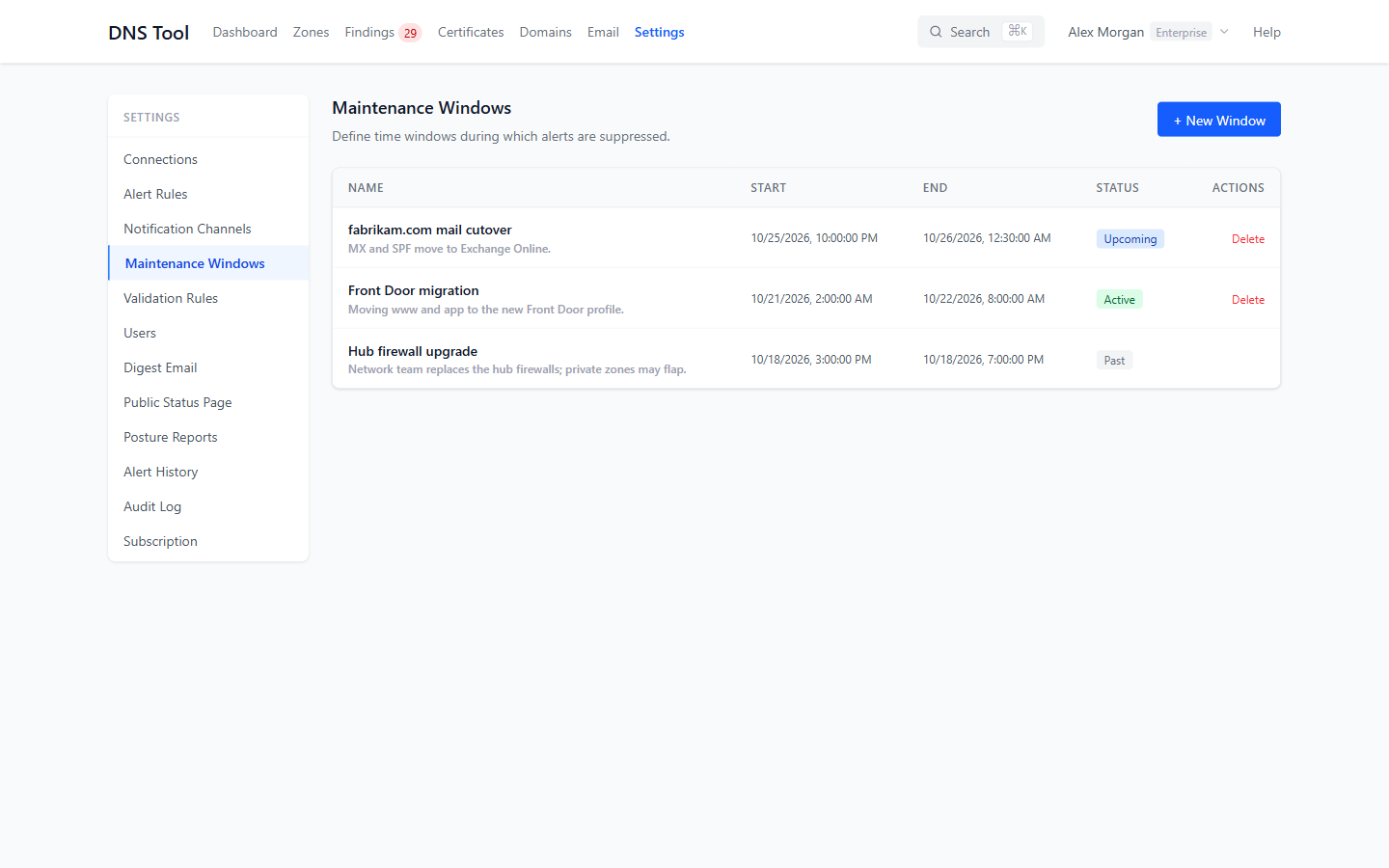The width and height of the screenshot is (1389, 868).
Task: Click the STATUS column header
Action: (1117, 188)
